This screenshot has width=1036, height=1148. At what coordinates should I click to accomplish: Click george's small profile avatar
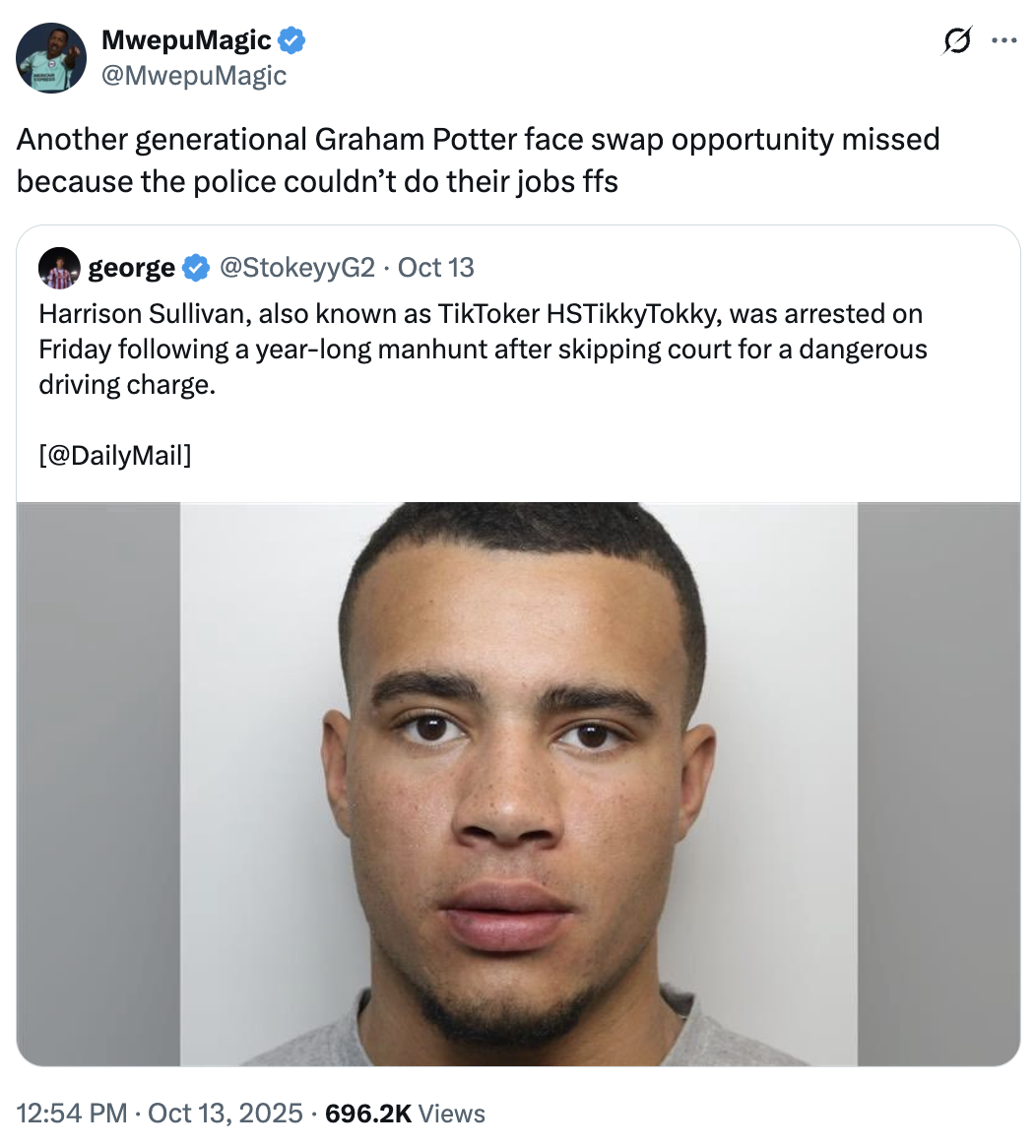click(59, 268)
